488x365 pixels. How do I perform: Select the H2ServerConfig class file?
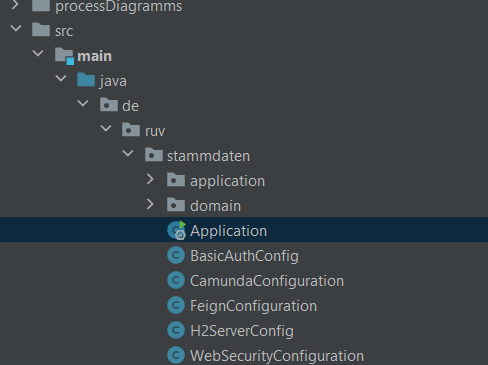[242, 331]
